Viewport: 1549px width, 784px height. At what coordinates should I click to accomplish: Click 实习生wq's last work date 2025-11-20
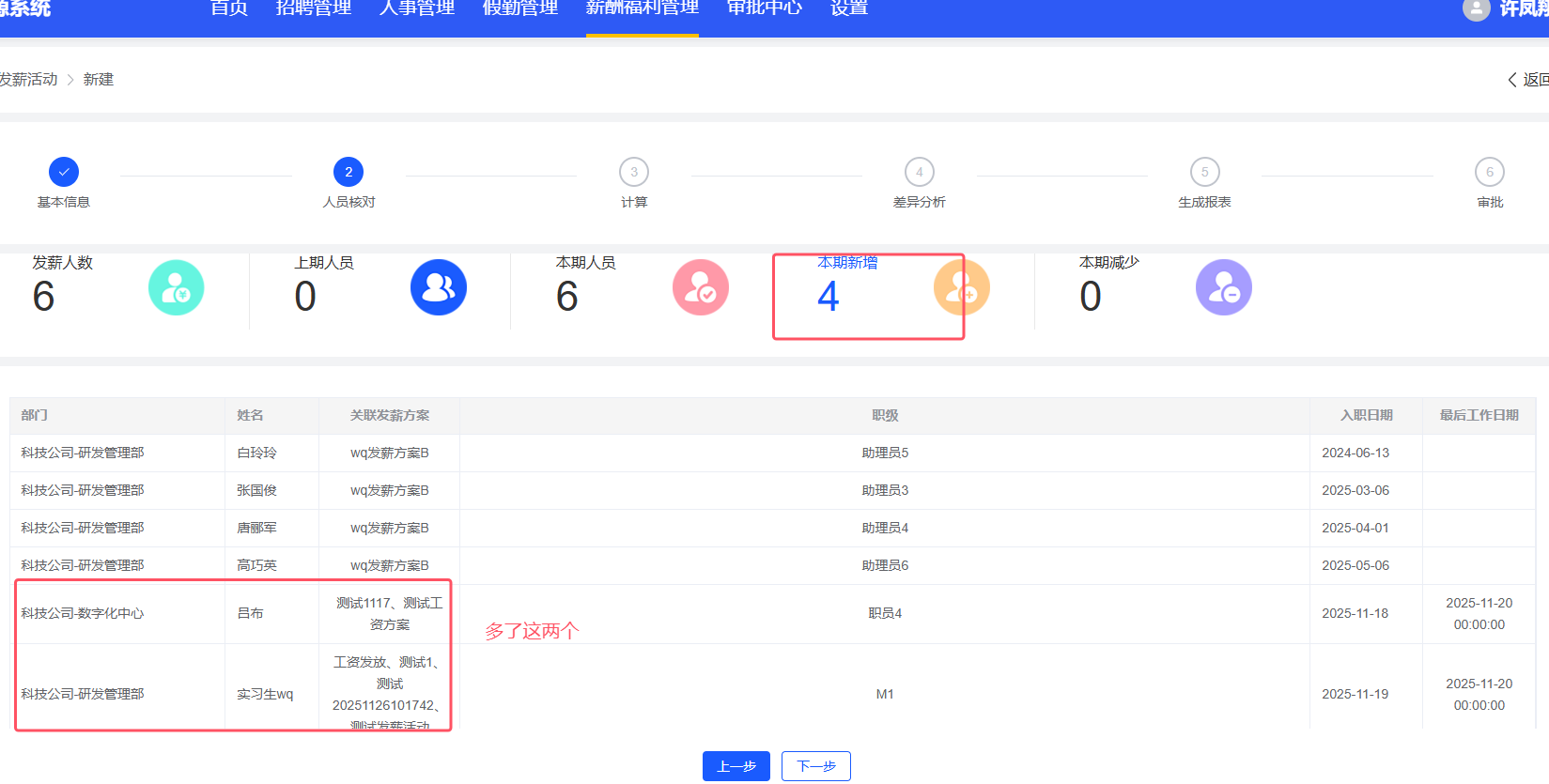pyautogui.click(x=1479, y=695)
